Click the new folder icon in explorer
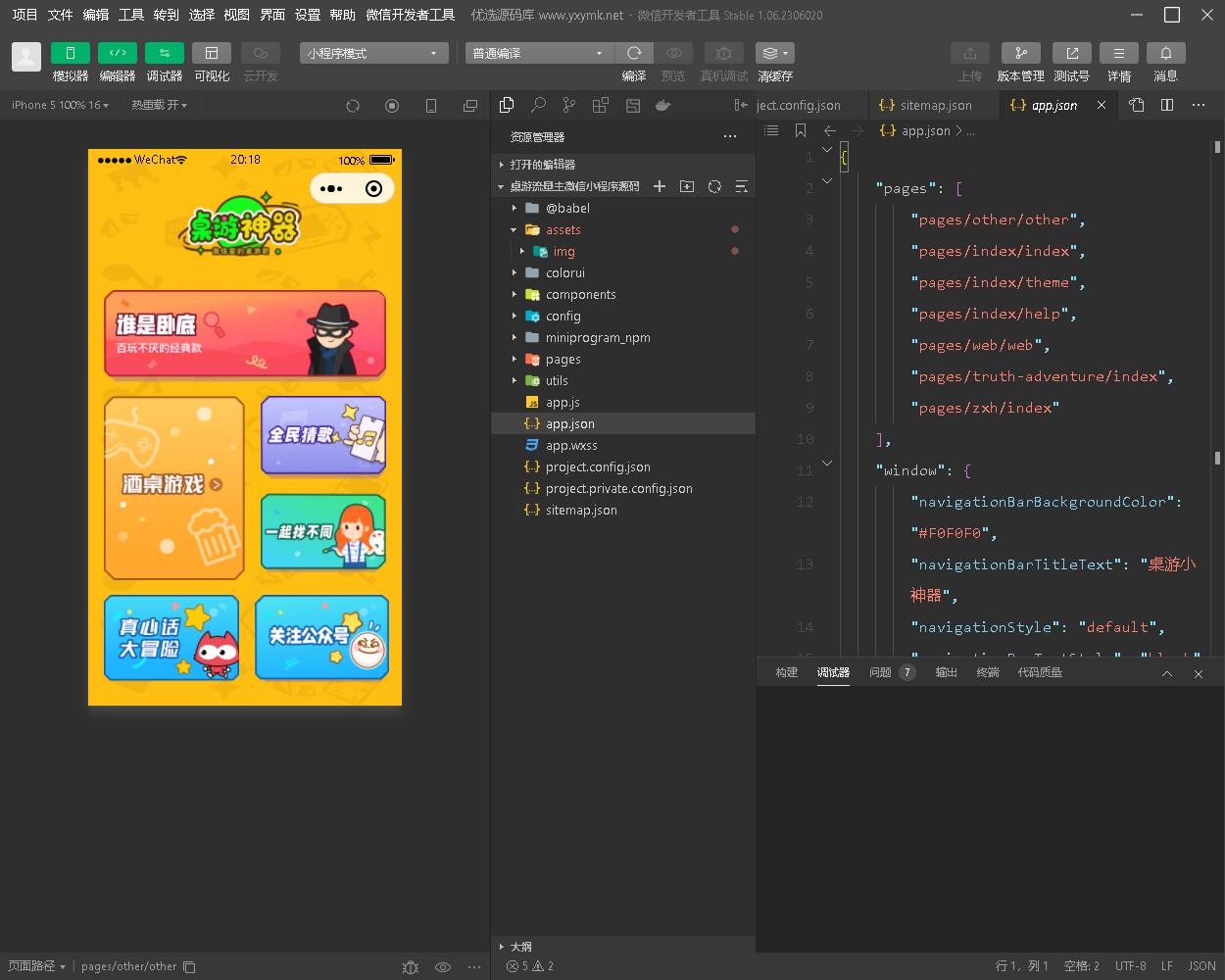Image resolution: width=1225 pixels, height=980 pixels. pos(687,186)
